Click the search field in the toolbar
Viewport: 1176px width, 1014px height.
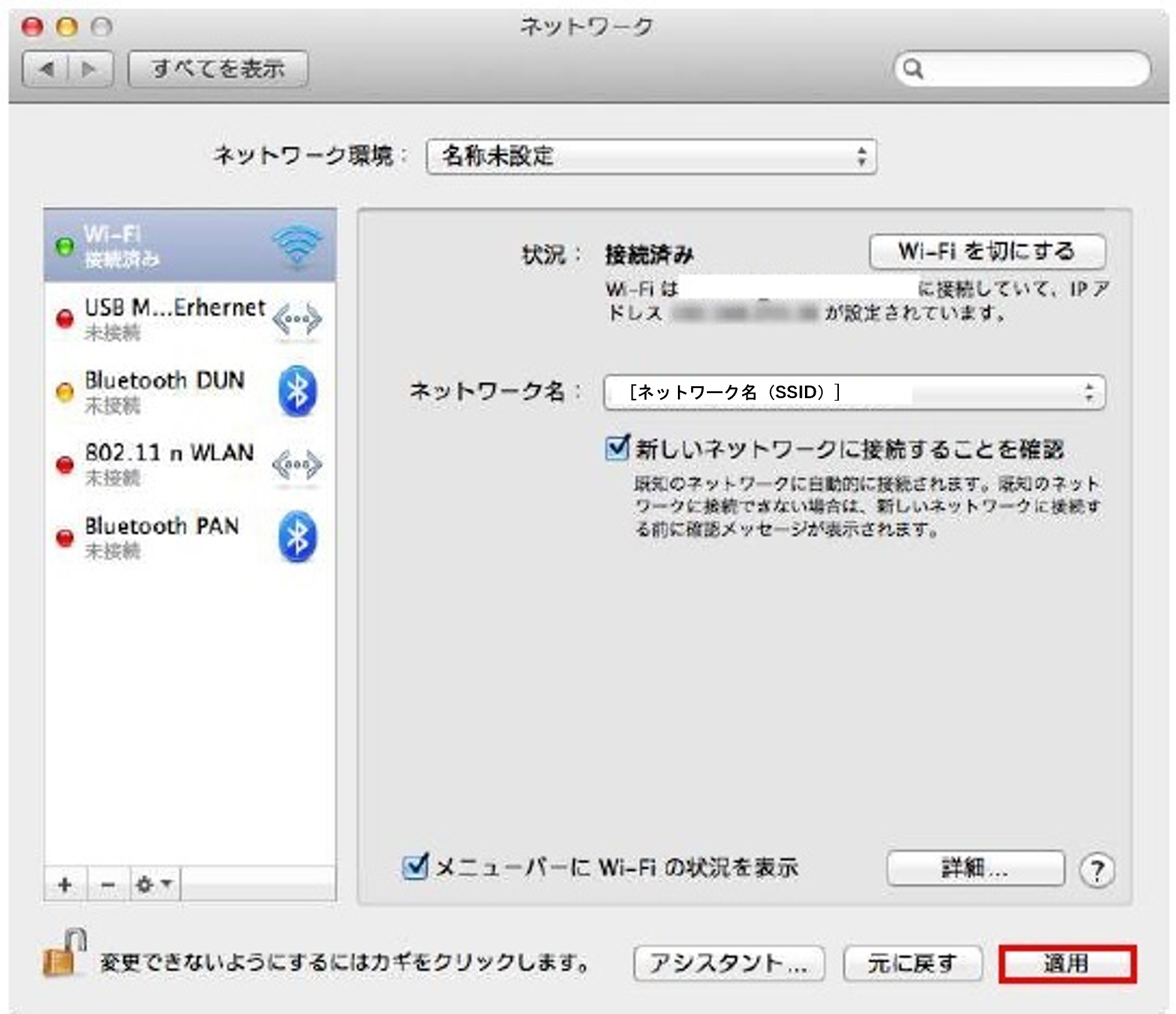pos(1023,69)
